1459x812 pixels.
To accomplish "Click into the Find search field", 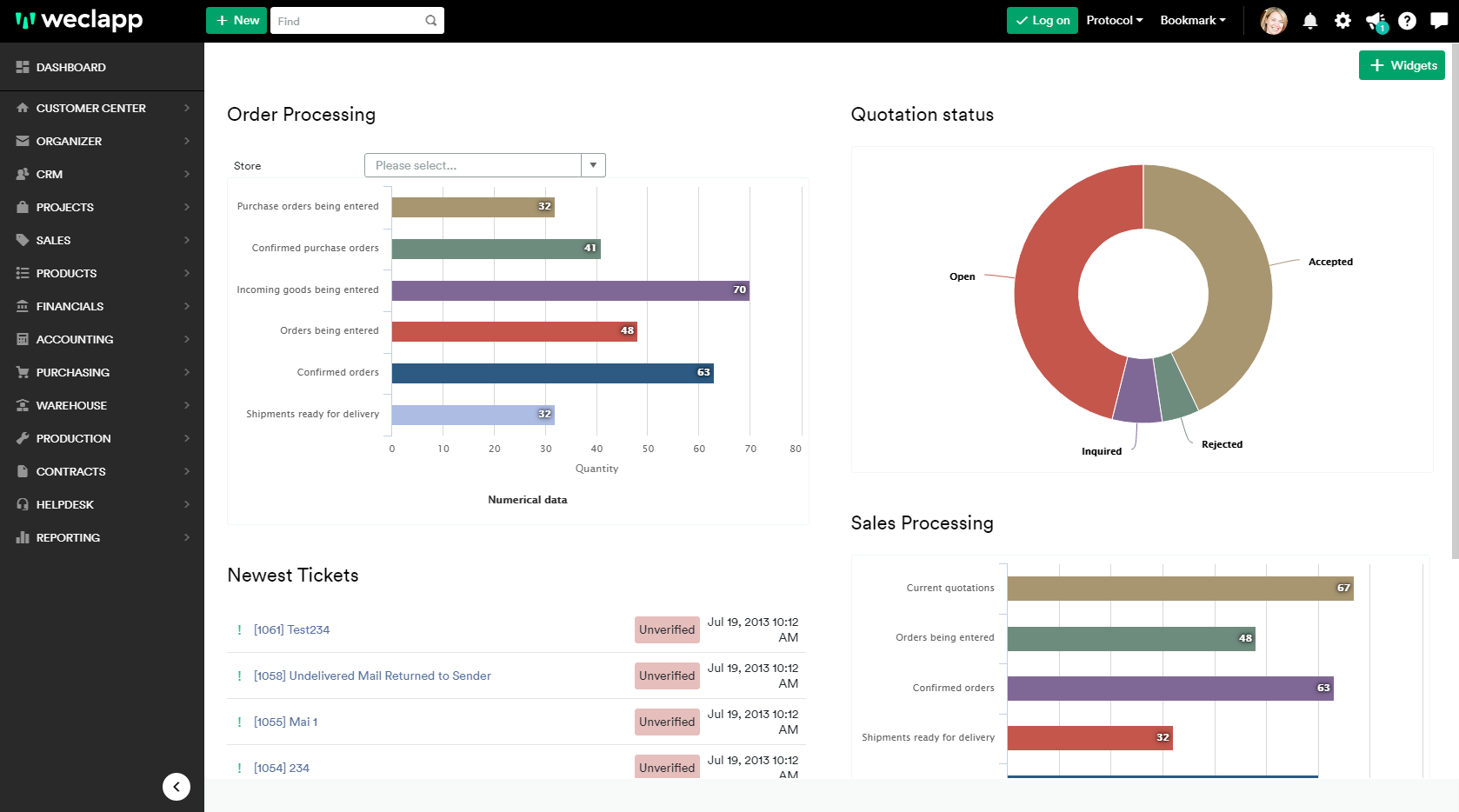I will [x=348, y=21].
